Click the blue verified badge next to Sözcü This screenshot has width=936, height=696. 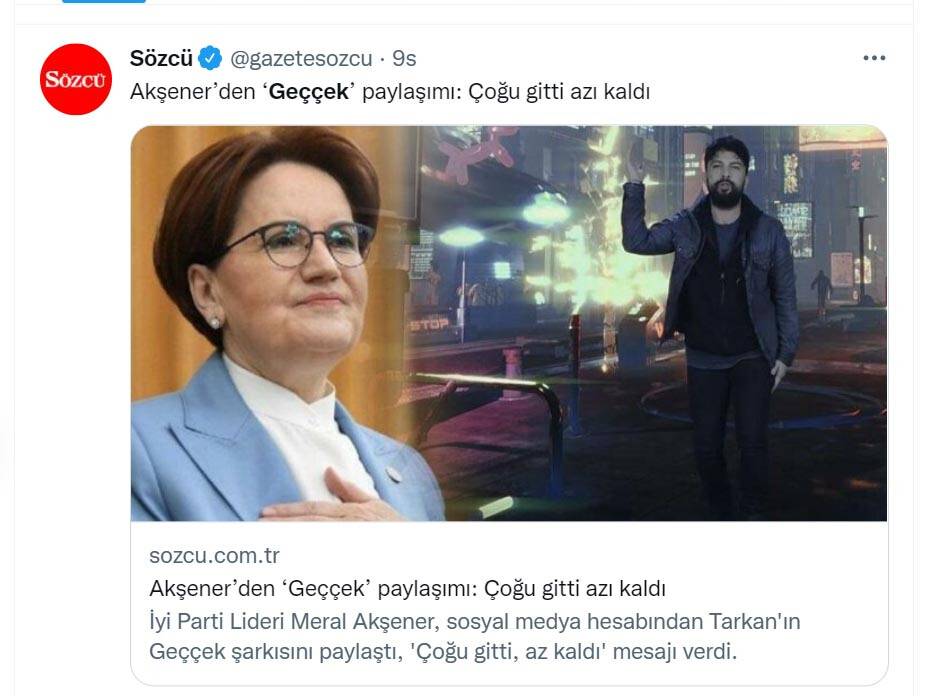(x=210, y=58)
